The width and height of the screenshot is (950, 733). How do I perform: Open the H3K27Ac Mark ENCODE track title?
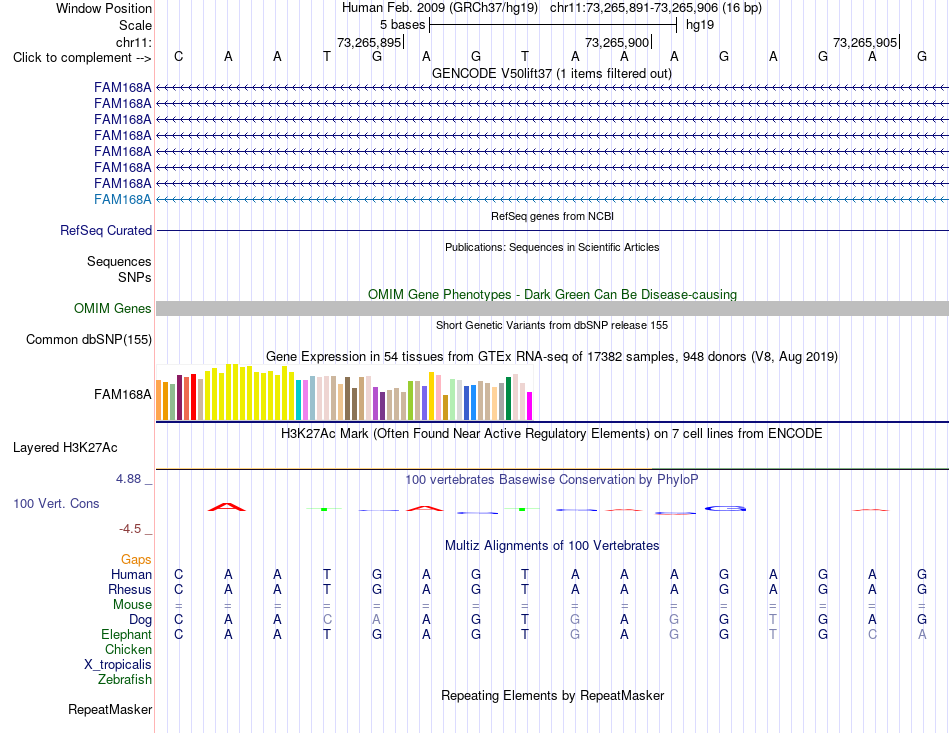552,434
